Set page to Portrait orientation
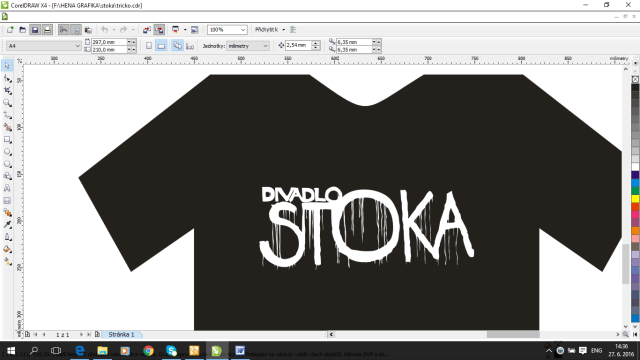This screenshot has width=640, height=360. point(149,46)
